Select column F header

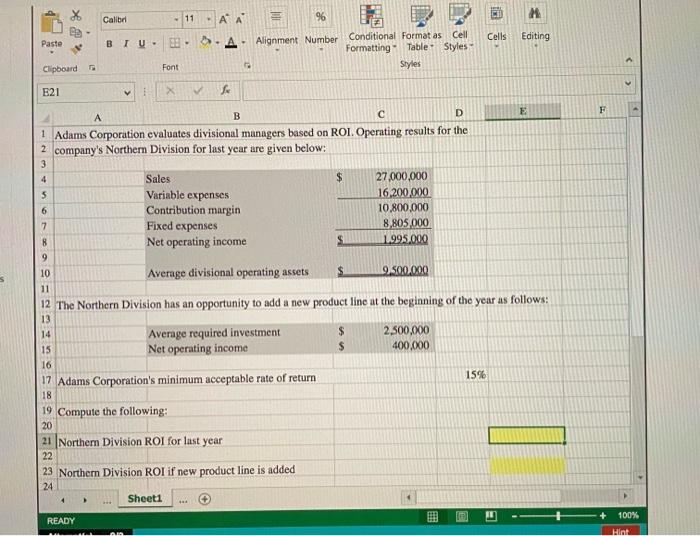(x=602, y=110)
